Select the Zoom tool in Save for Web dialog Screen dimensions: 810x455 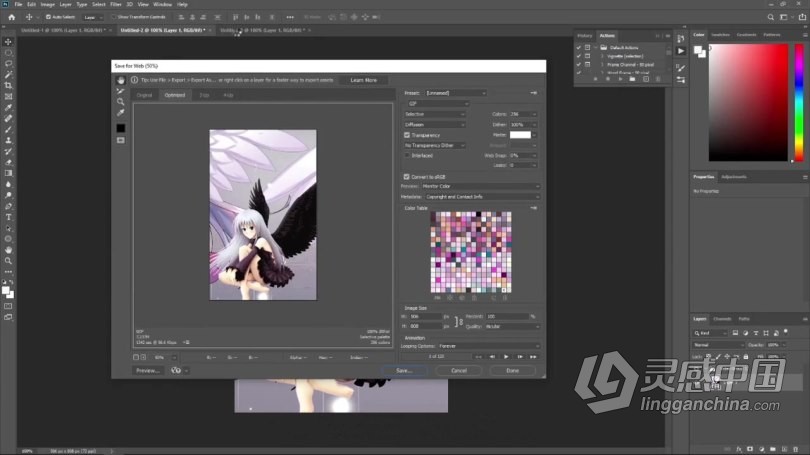(120, 102)
